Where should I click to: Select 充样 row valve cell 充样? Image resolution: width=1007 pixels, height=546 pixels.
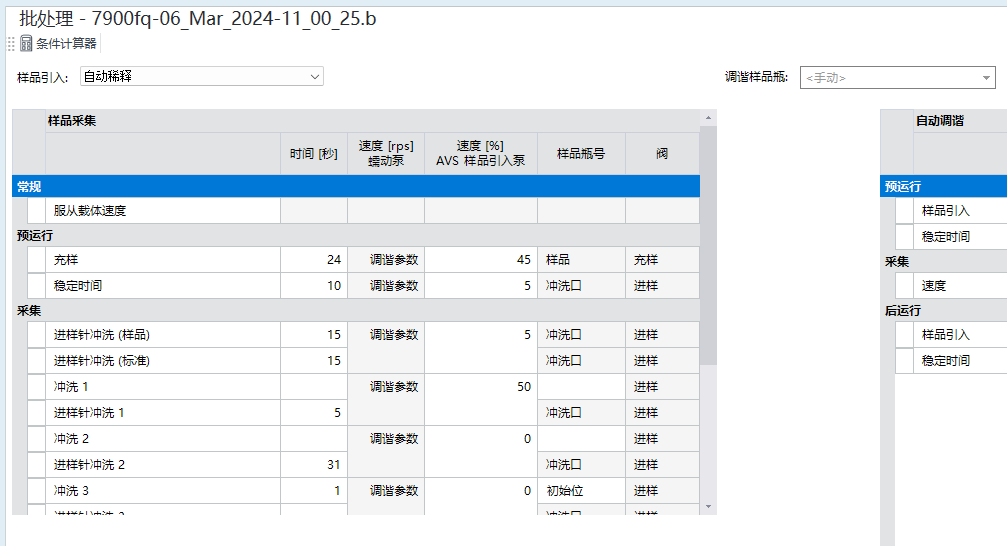(x=662, y=260)
